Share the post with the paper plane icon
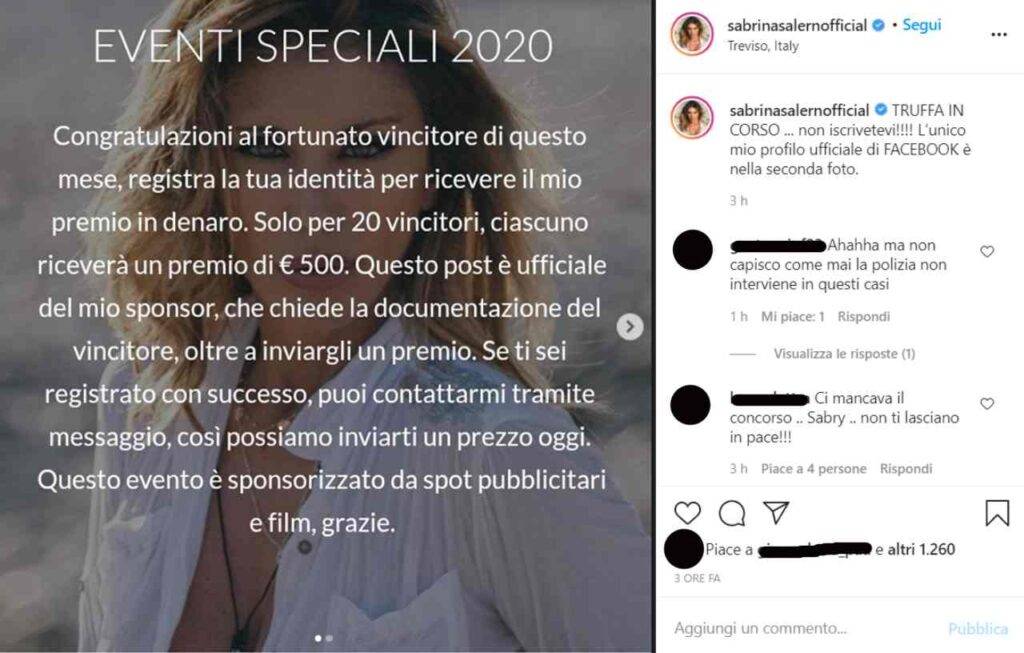 (x=776, y=513)
